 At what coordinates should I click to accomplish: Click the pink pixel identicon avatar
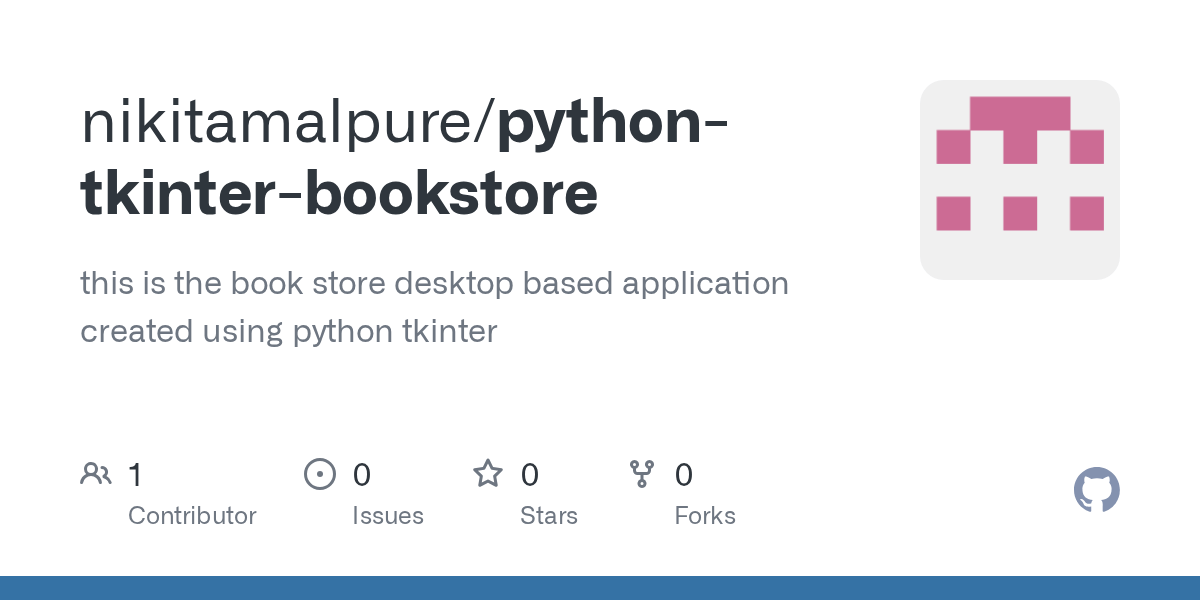(x=1019, y=180)
